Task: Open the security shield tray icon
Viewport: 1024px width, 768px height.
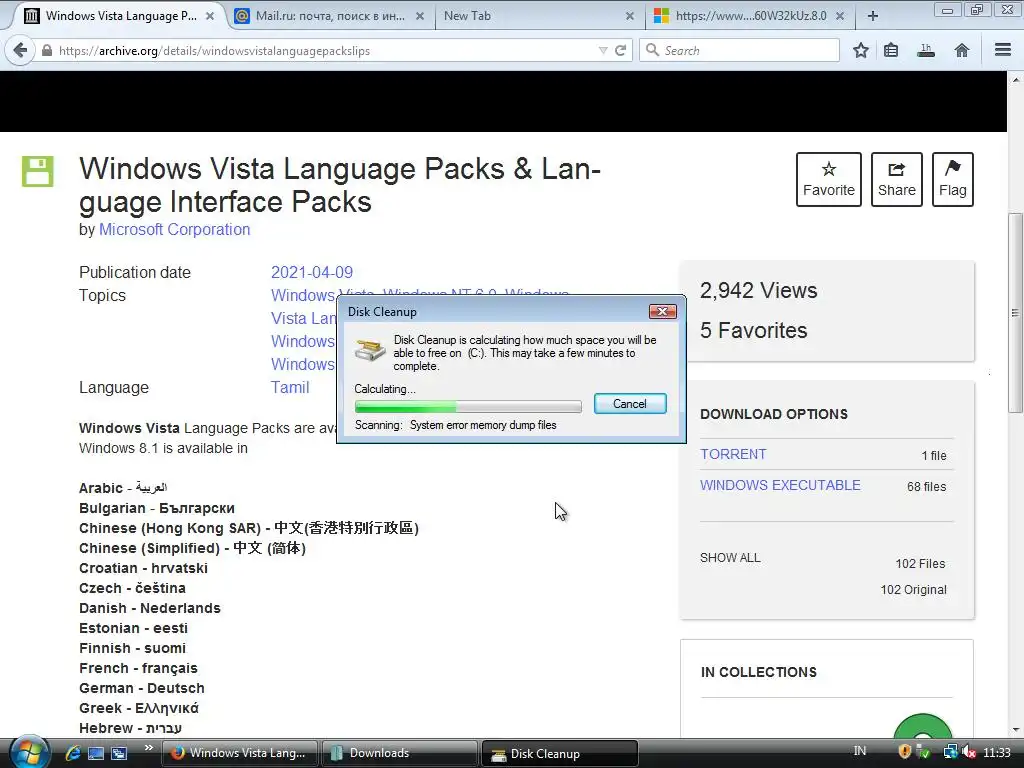Action: (904, 752)
